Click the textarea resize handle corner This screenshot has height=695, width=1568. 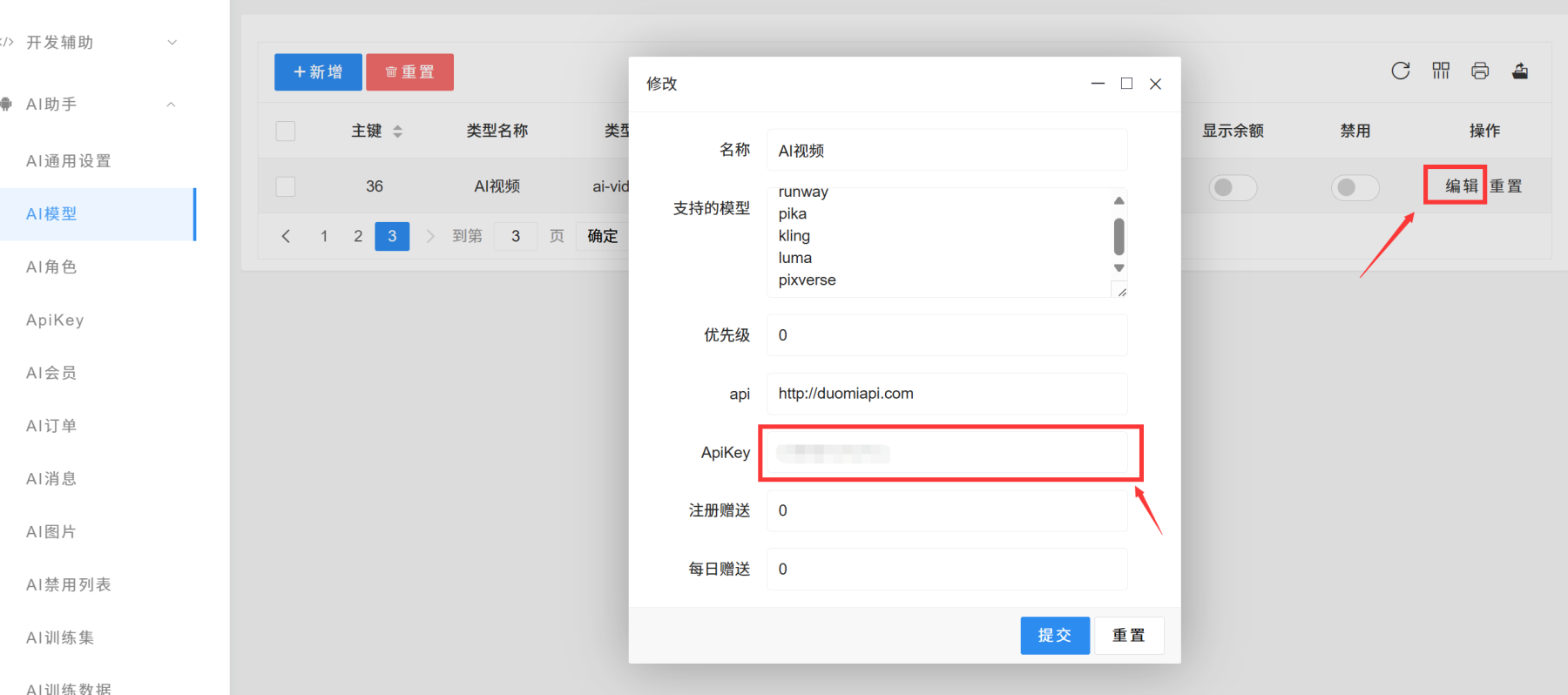(1121, 291)
